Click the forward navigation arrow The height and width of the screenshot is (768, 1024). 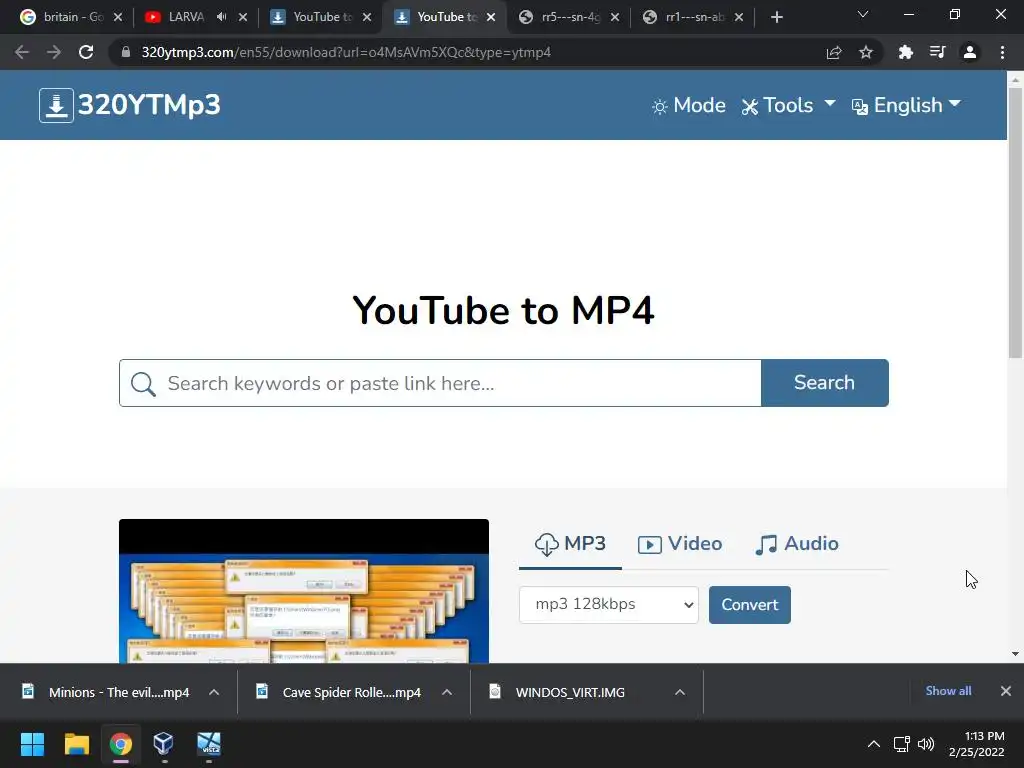54,52
